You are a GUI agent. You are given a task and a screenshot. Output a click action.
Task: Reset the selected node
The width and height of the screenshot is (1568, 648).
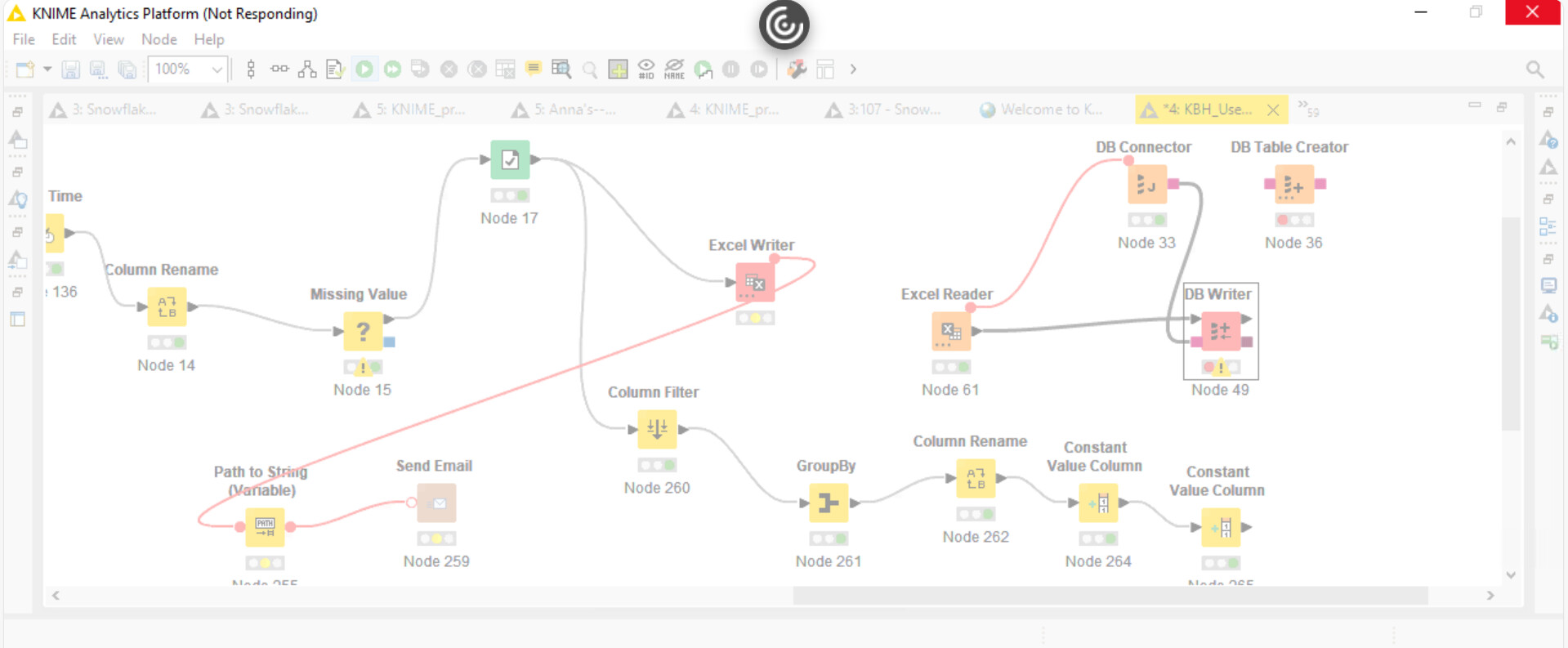point(506,69)
